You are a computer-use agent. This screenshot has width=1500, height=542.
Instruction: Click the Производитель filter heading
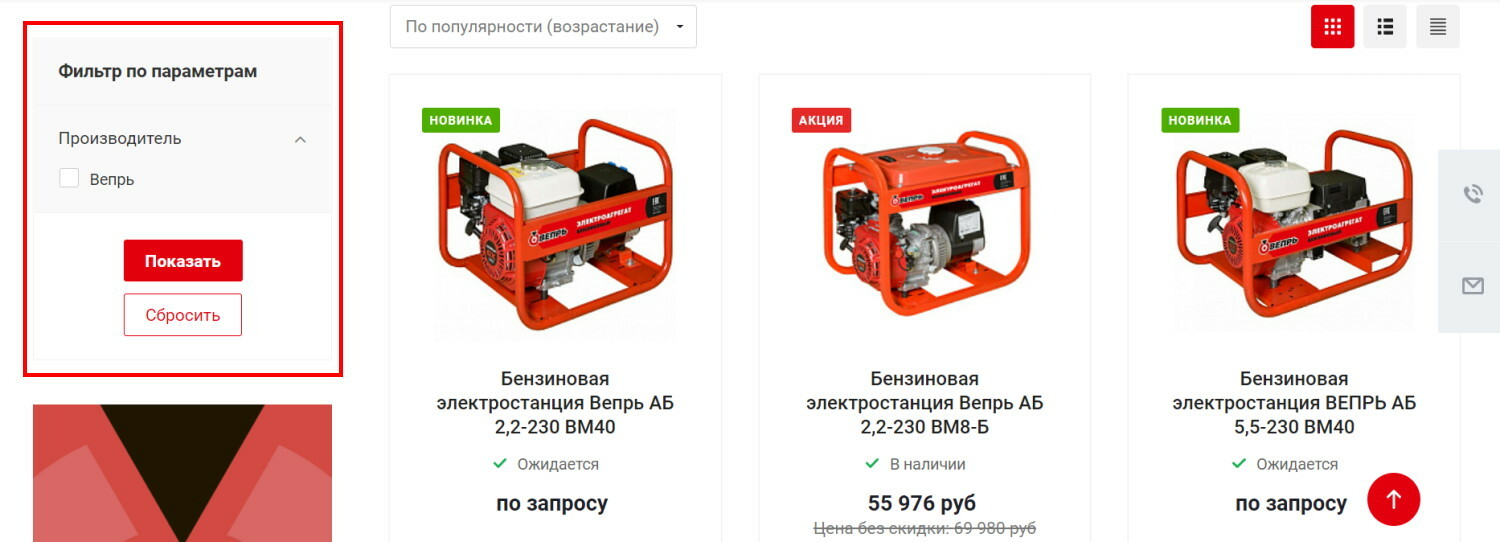[x=120, y=139]
